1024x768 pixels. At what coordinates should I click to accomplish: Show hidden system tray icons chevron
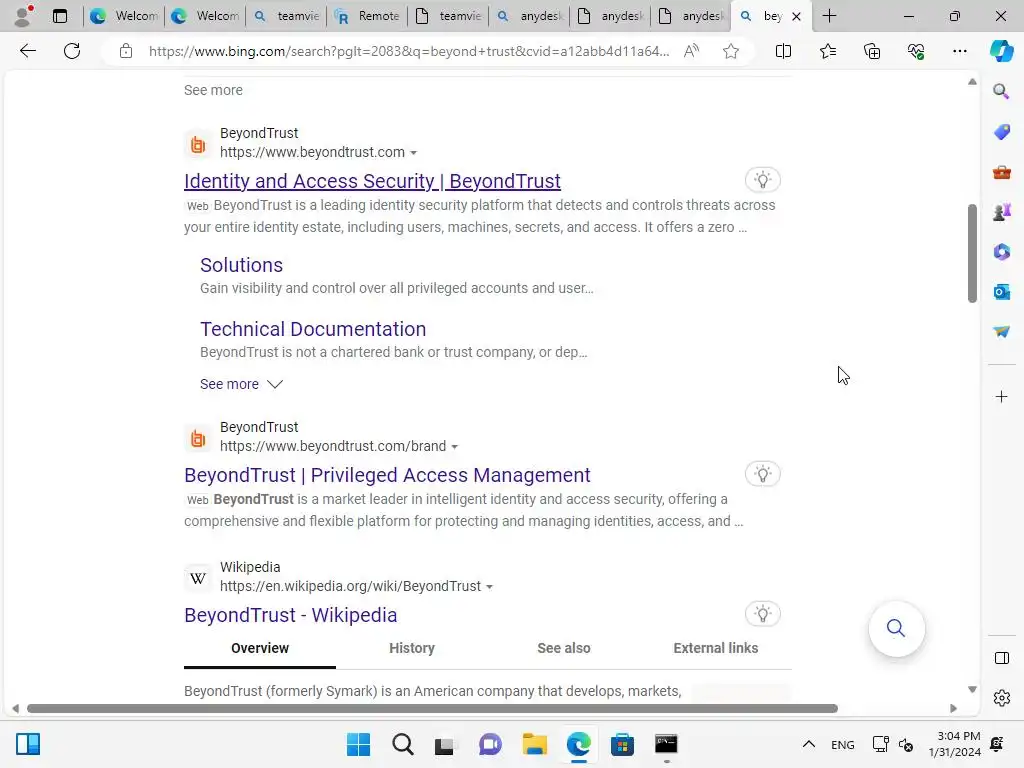pyautogui.click(x=808, y=744)
